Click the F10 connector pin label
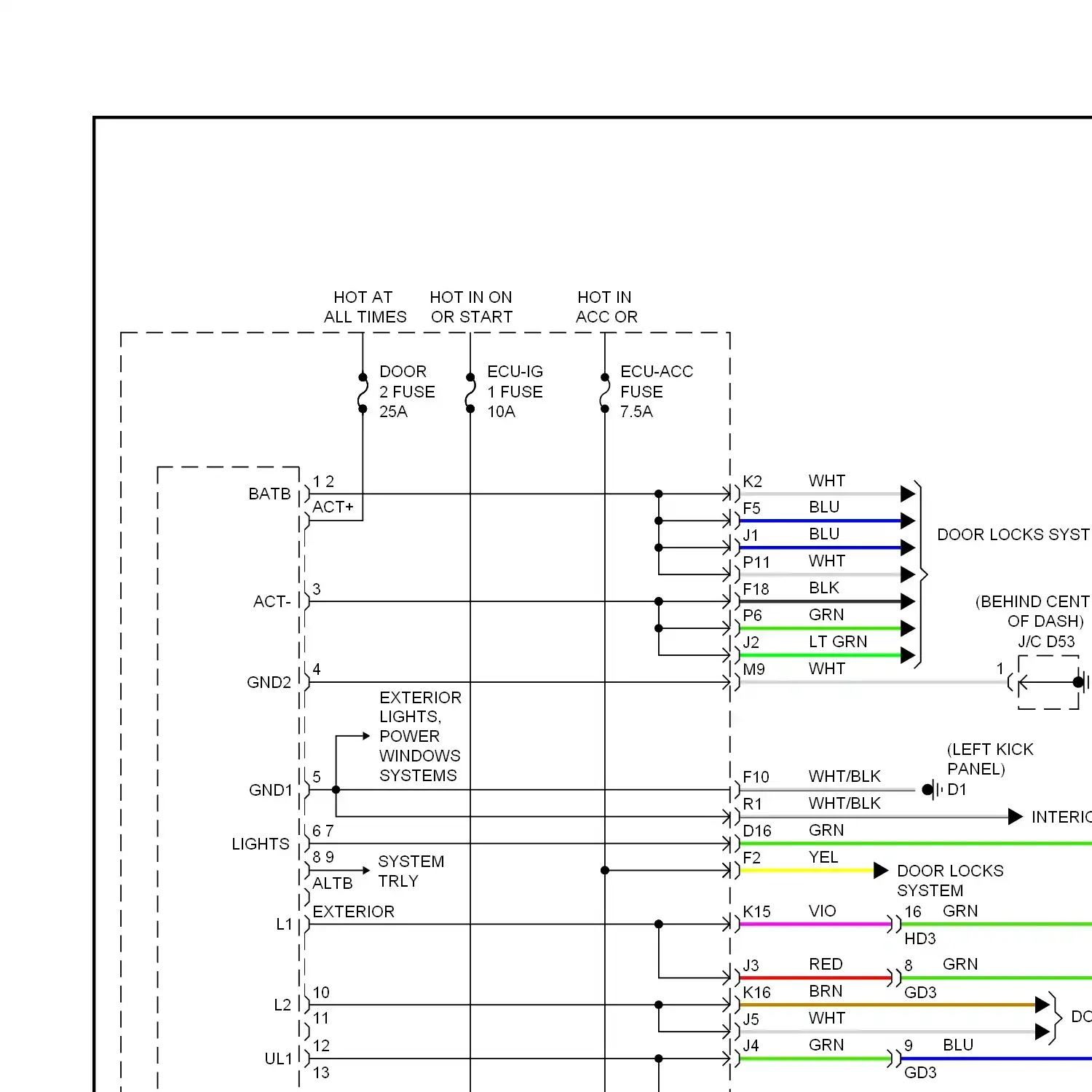 pyautogui.click(x=756, y=778)
